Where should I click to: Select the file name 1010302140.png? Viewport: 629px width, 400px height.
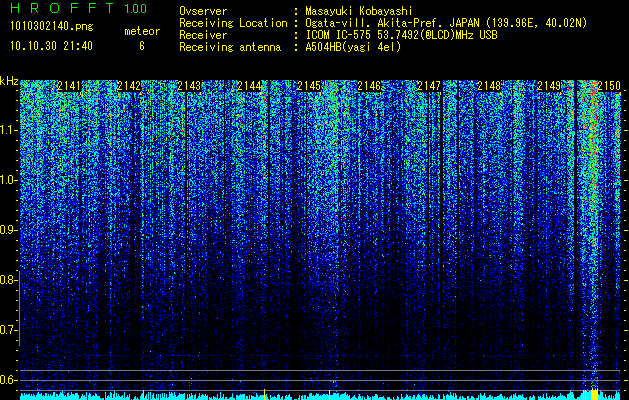click(52, 26)
